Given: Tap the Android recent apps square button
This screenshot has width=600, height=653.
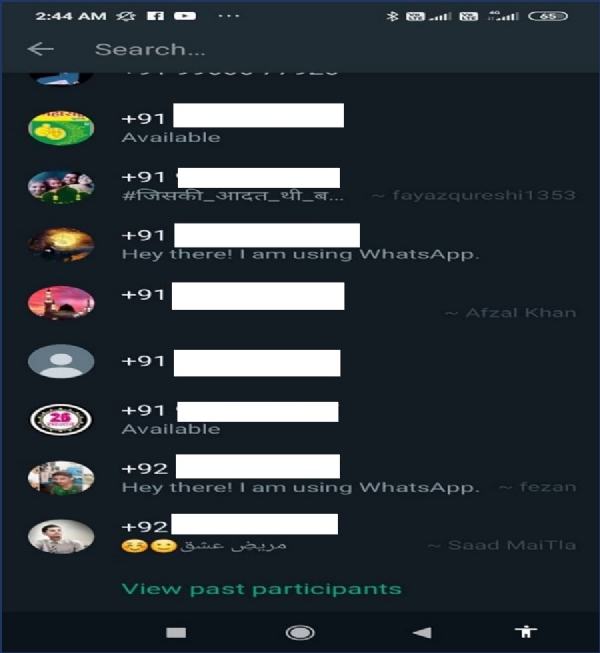Looking at the screenshot, I should click(x=176, y=633).
